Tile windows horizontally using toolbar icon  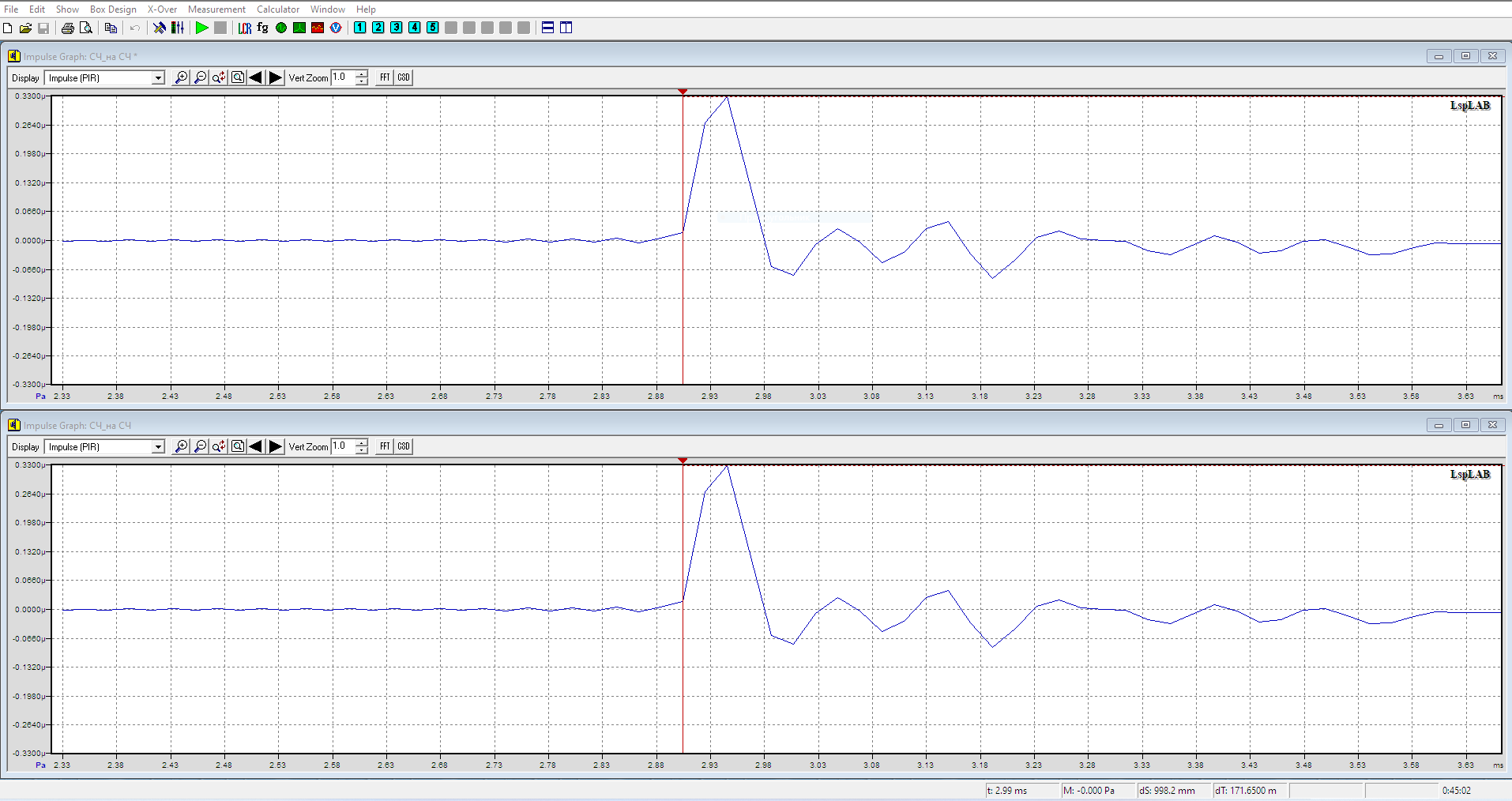547,28
